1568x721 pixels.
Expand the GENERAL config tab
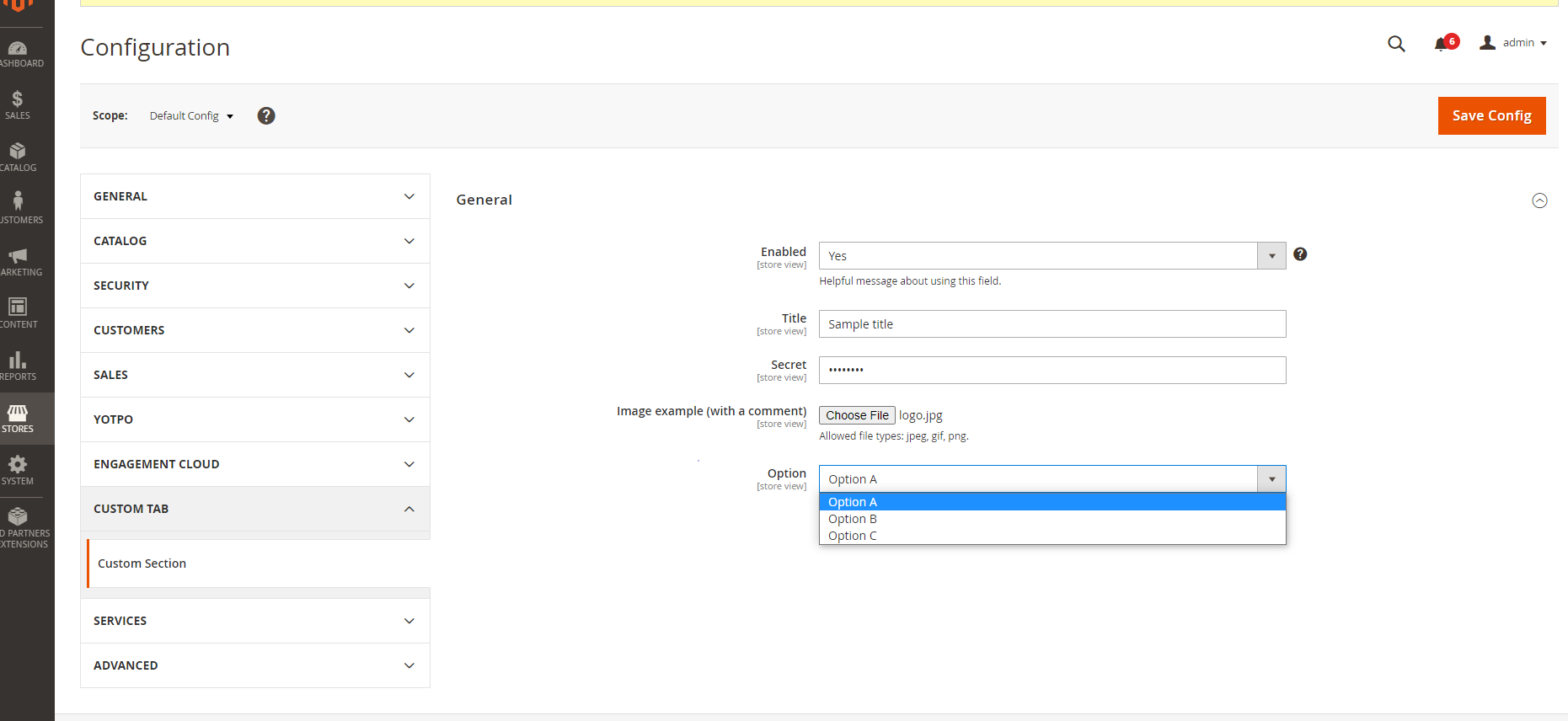click(255, 196)
